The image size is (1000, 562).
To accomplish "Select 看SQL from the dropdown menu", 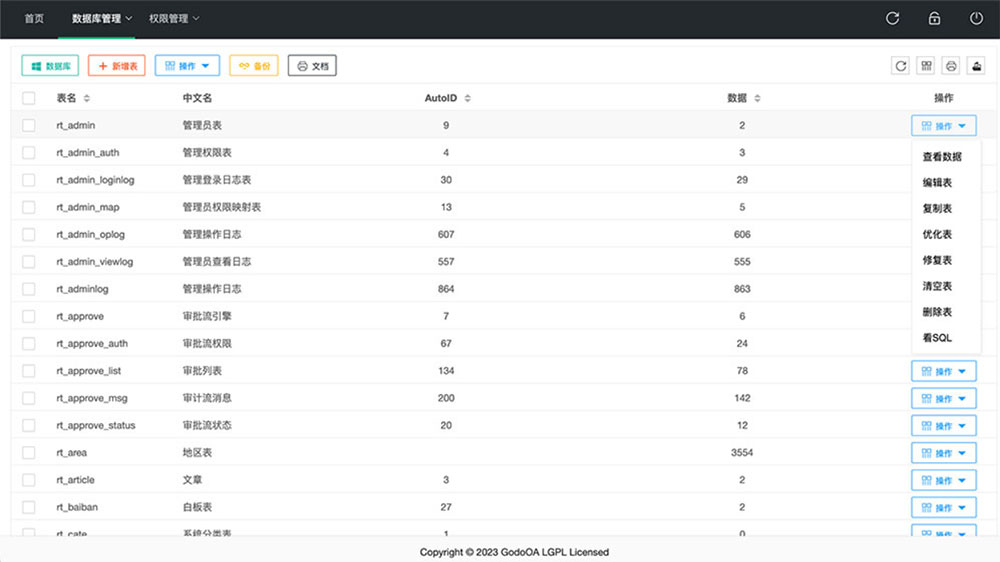I will (x=937, y=338).
